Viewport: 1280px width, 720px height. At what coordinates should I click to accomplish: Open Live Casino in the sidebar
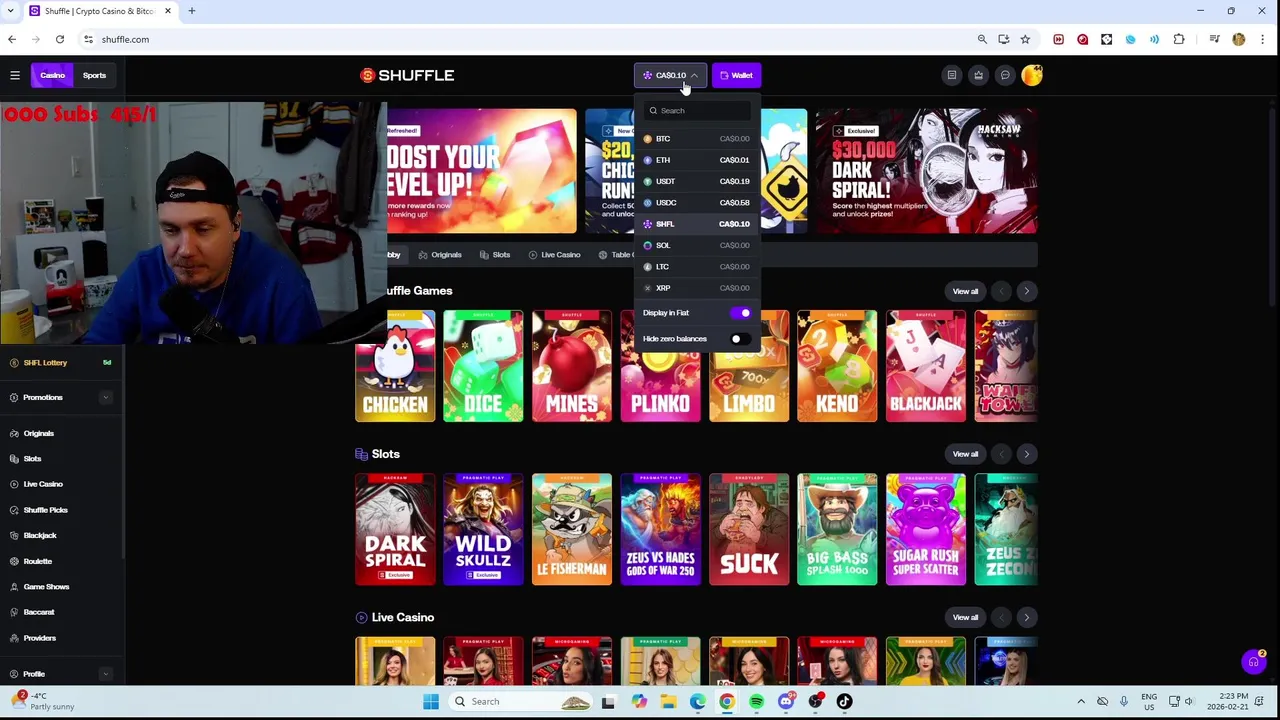(x=42, y=484)
